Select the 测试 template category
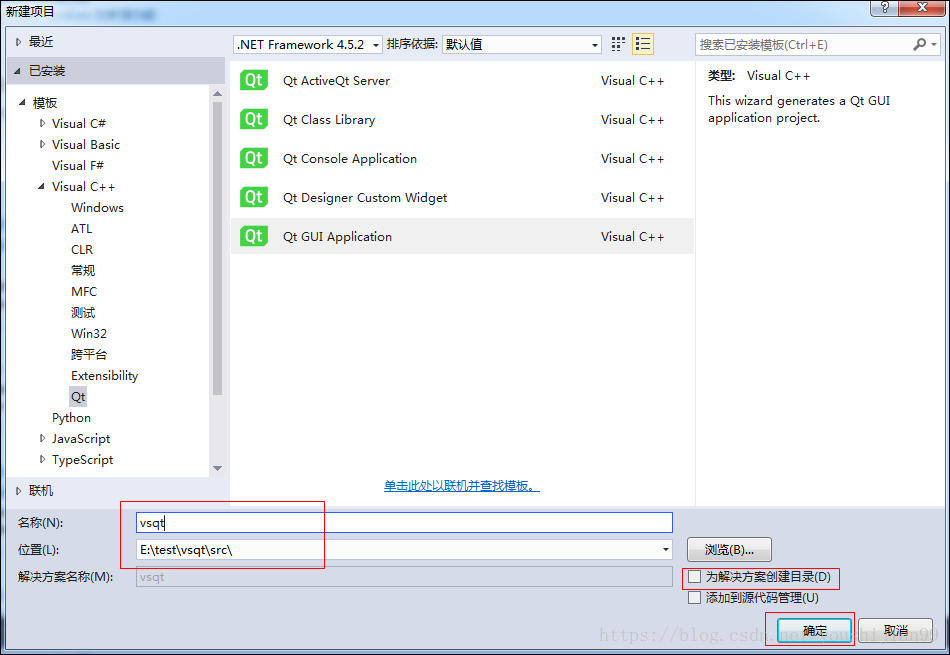 [83, 313]
